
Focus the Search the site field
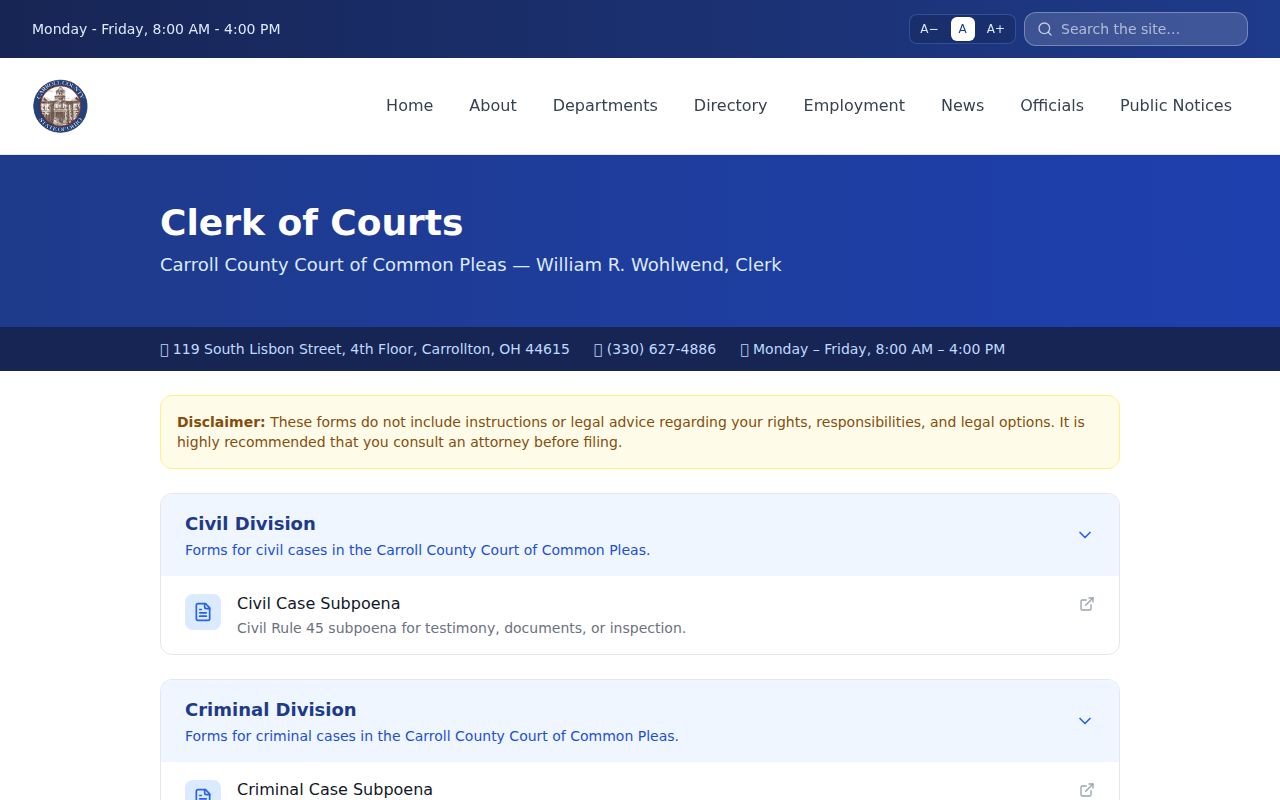[x=1136, y=29]
